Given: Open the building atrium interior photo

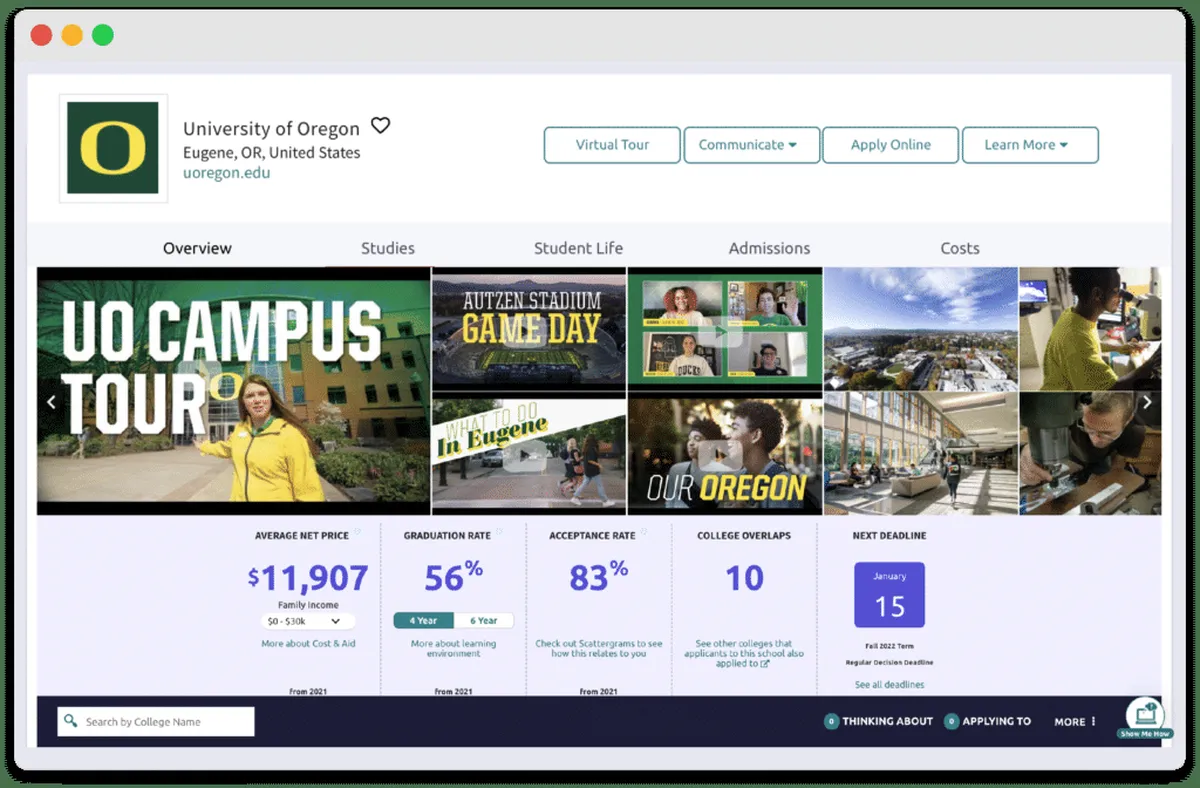Looking at the screenshot, I should click(x=920, y=455).
